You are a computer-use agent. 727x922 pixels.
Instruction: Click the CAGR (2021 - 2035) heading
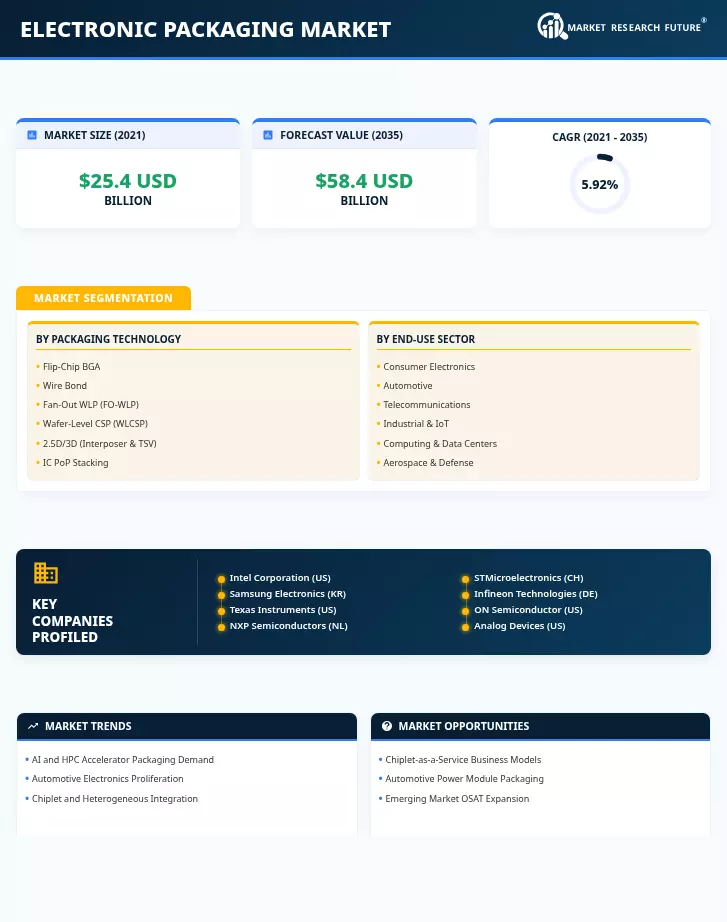click(x=600, y=137)
